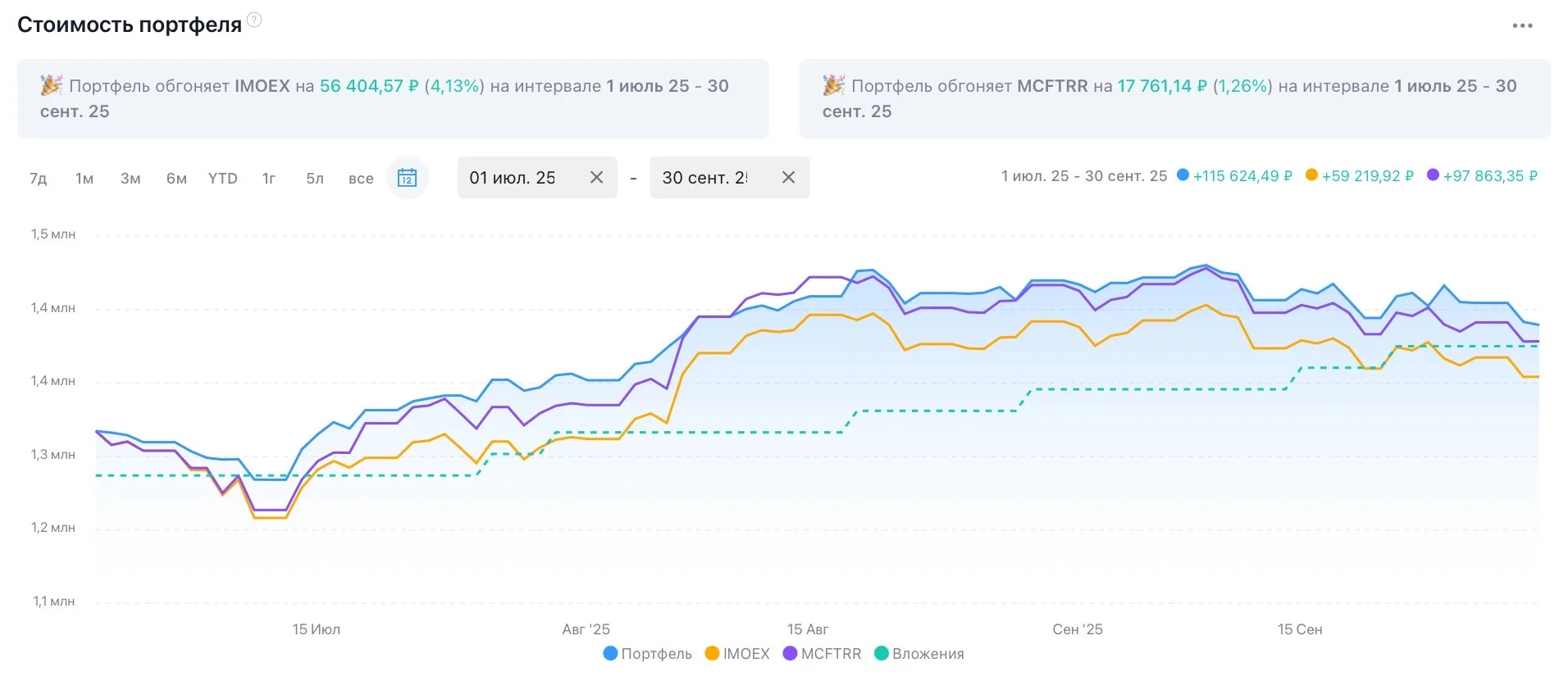The height and width of the screenshot is (681, 1568).
Task: Clear the start date 01 июл. 25
Action: click(x=596, y=177)
